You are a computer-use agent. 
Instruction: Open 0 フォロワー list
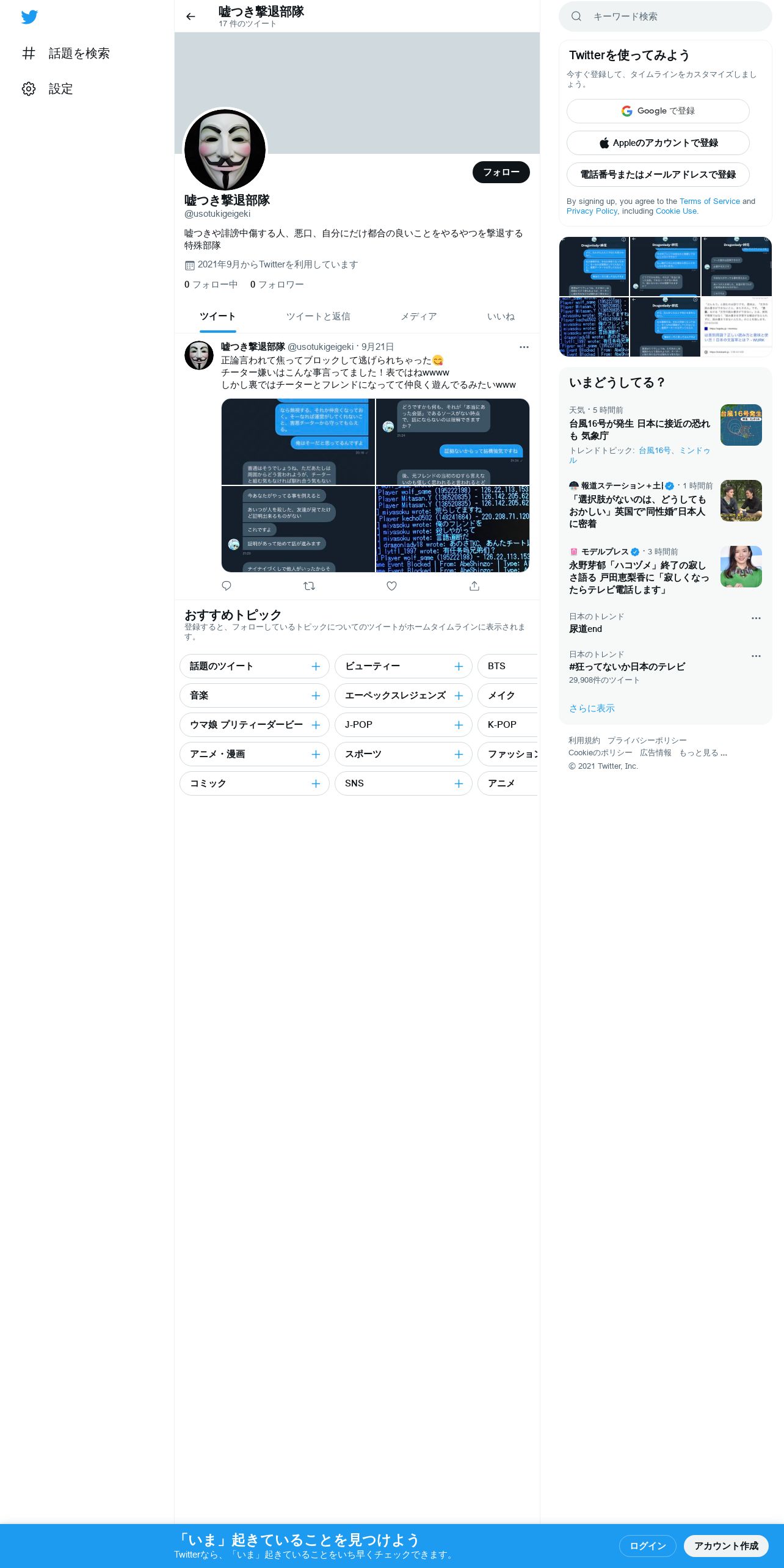[277, 285]
